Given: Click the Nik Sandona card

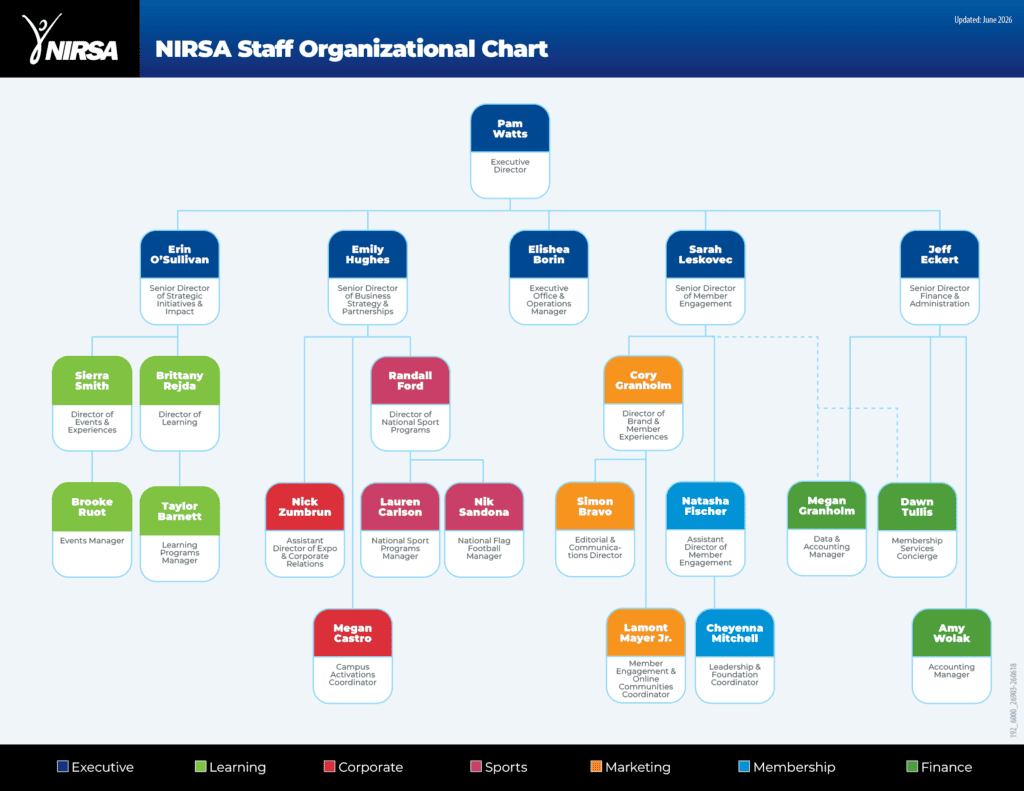Looking at the screenshot, I should [x=484, y=530].
